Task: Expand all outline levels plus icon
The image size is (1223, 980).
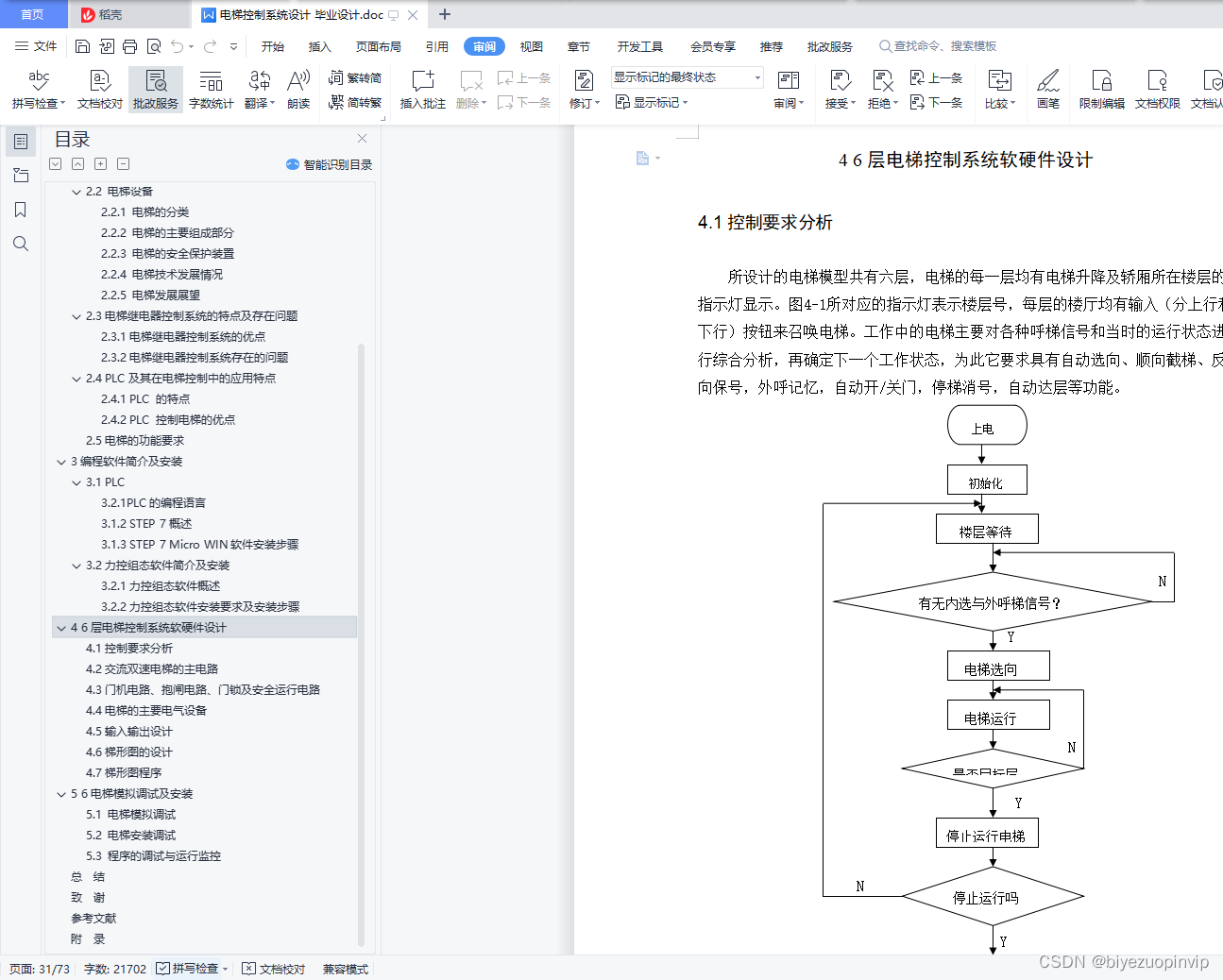Action: pyautogui.click(x=101, y=163)
